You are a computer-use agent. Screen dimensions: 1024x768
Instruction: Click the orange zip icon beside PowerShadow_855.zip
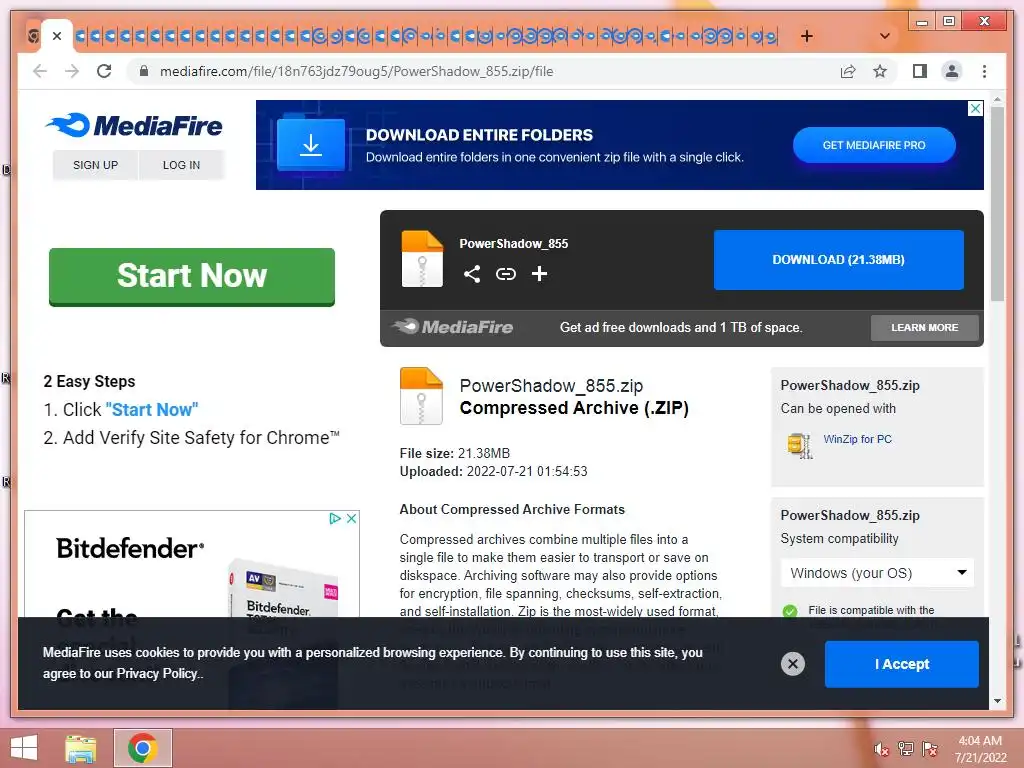coord(421,396)
